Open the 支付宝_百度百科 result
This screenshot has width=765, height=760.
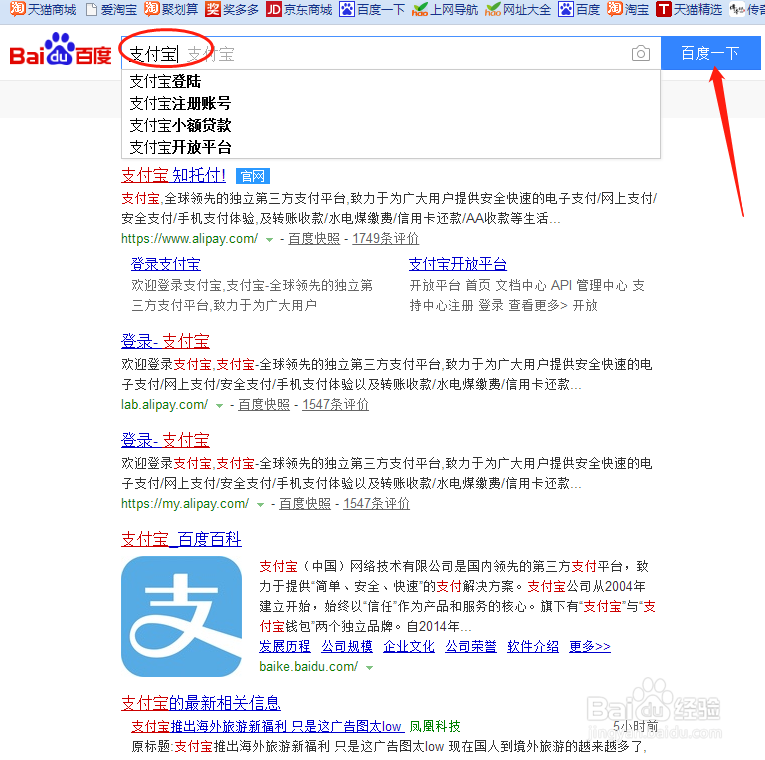pyautogui.click(x=181, y=539)
